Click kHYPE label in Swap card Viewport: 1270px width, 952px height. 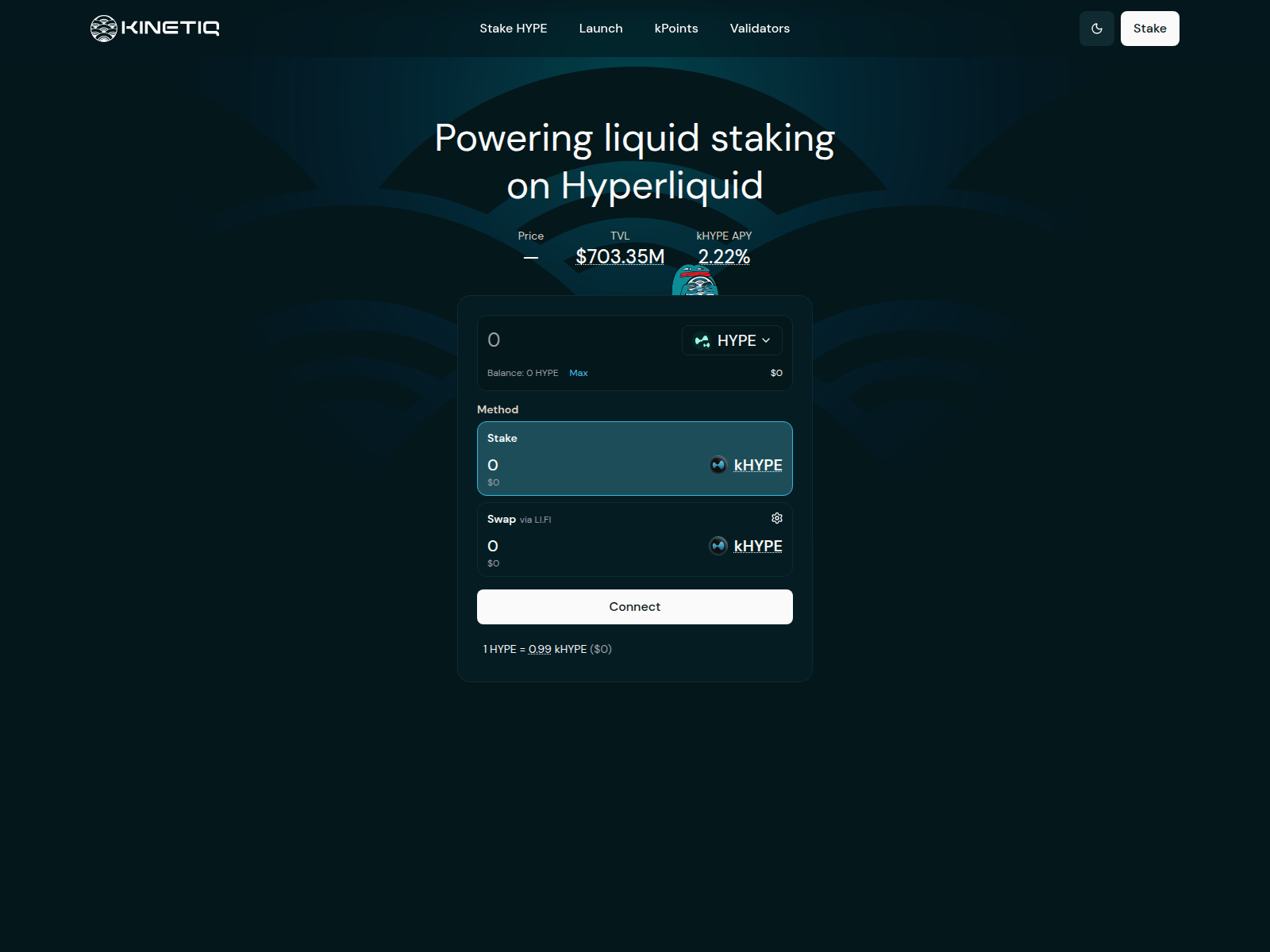click(758, 547)
